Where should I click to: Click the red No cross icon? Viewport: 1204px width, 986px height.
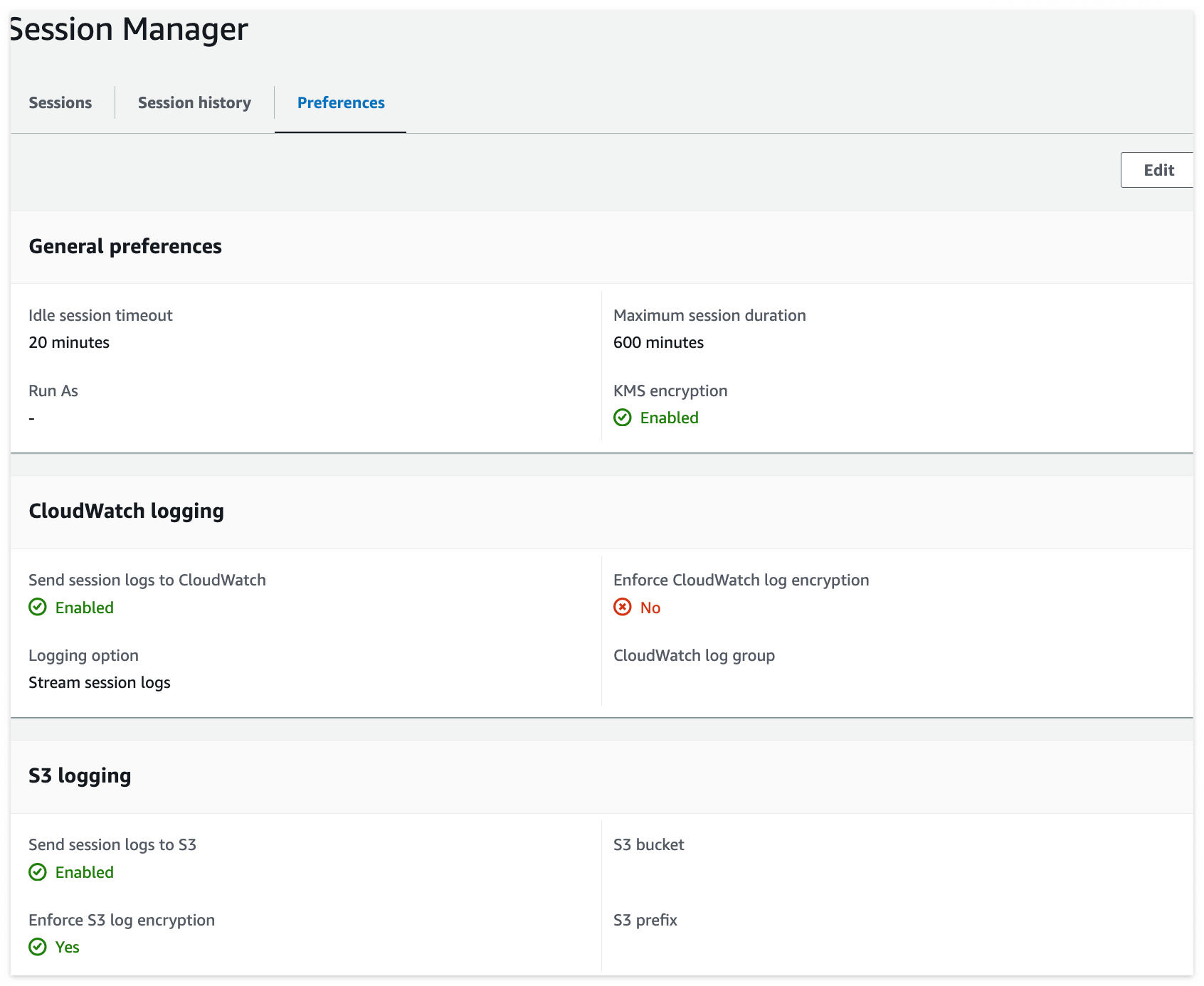click(x=623, y=608)
